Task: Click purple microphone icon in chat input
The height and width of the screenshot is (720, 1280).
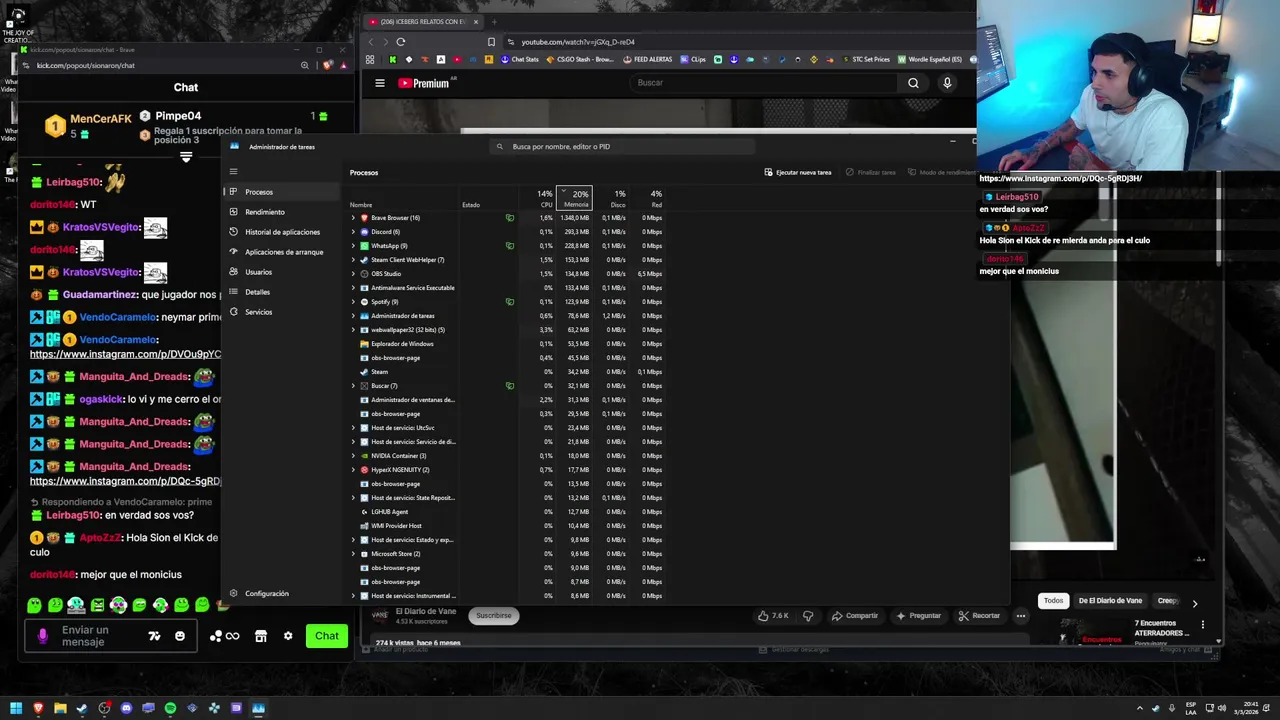Action: tap(42, 636)
